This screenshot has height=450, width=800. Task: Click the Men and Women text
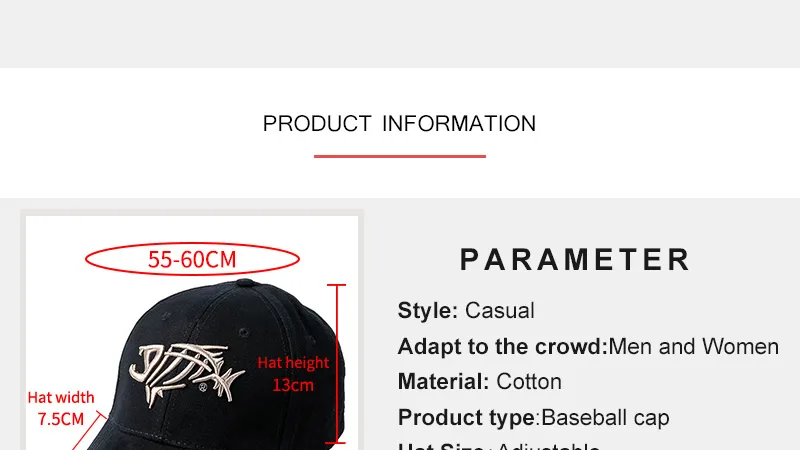coord(693,346)
